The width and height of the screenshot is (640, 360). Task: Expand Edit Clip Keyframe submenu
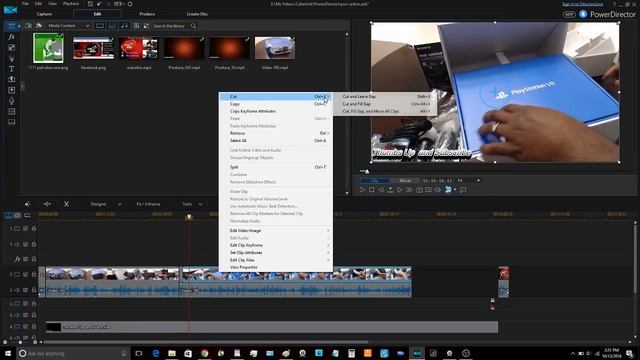pyautogui.click(x=276, y=245)
